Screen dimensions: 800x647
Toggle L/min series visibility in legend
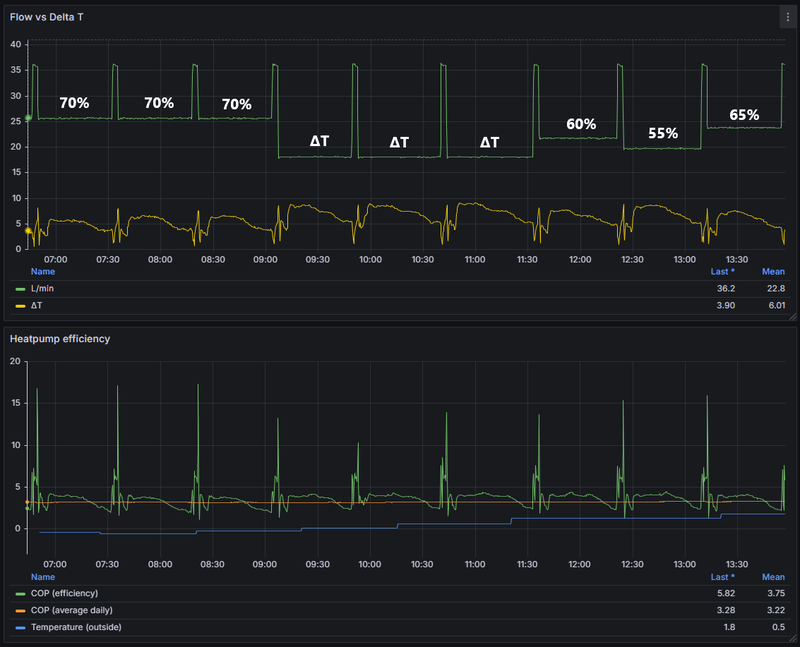[x=41, y=289]
